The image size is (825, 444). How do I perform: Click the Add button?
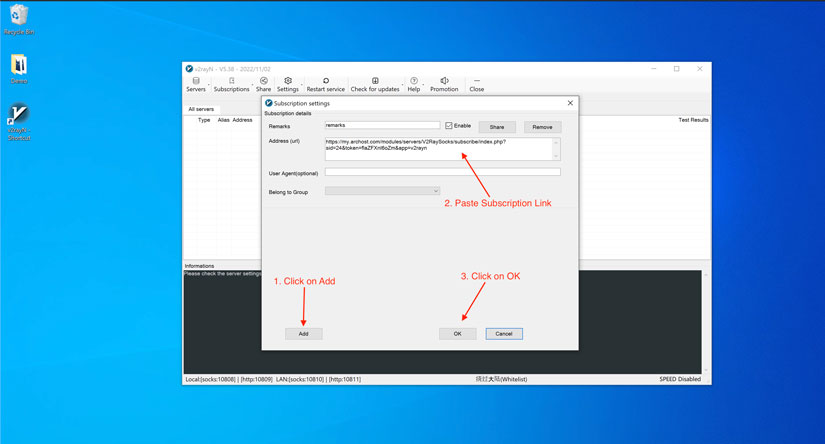[303, 334]
